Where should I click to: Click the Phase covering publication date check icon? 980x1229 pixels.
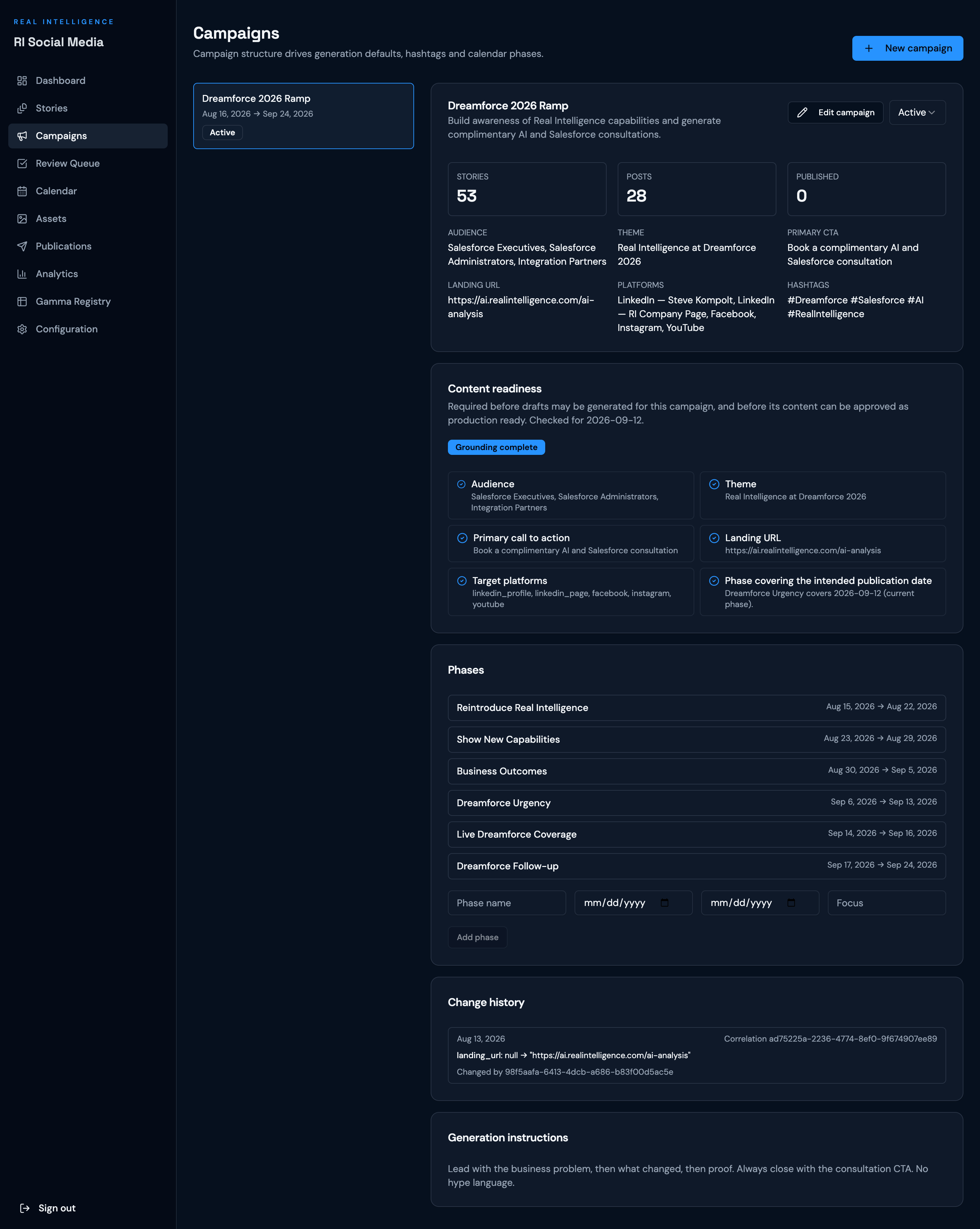pyautogui.click(x=714, y=581)
